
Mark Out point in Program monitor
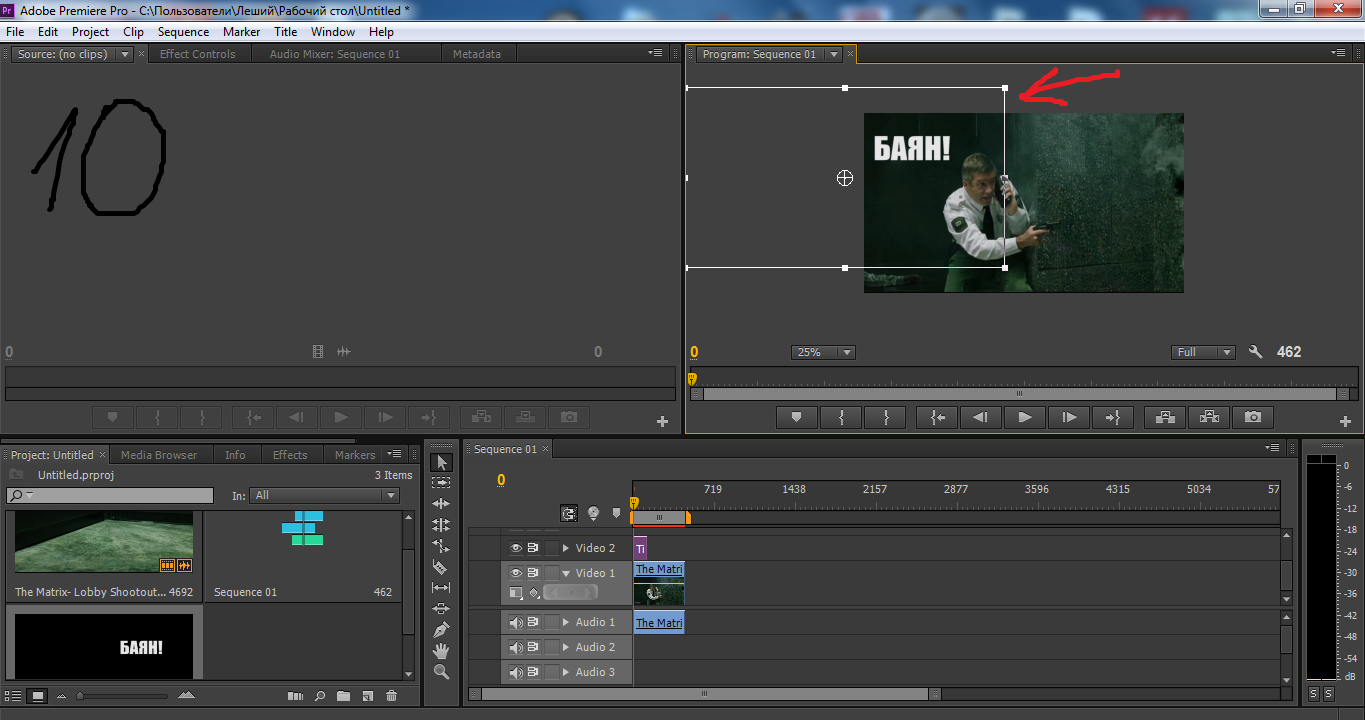point(885,417)
